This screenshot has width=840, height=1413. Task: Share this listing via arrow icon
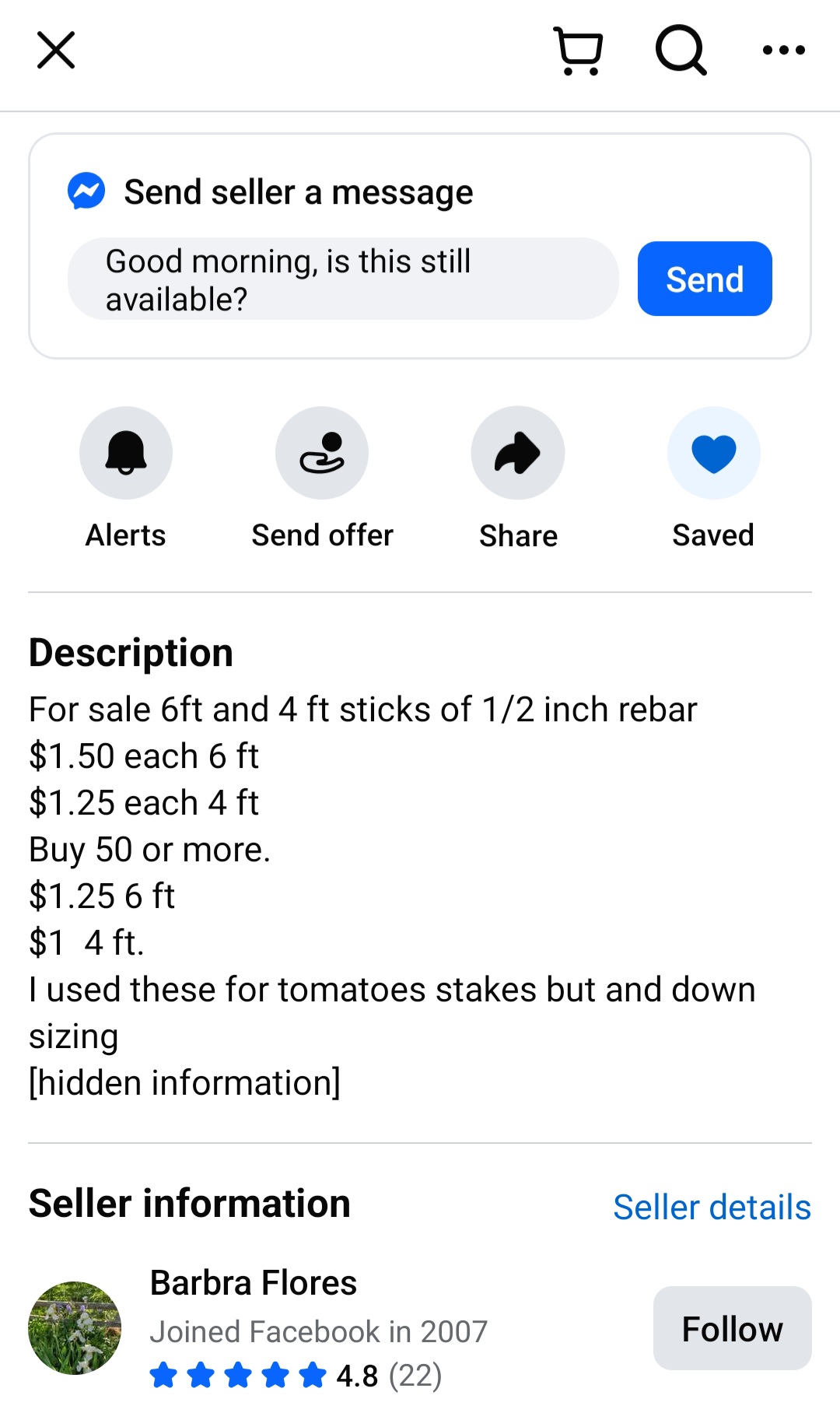coord(518,453)
